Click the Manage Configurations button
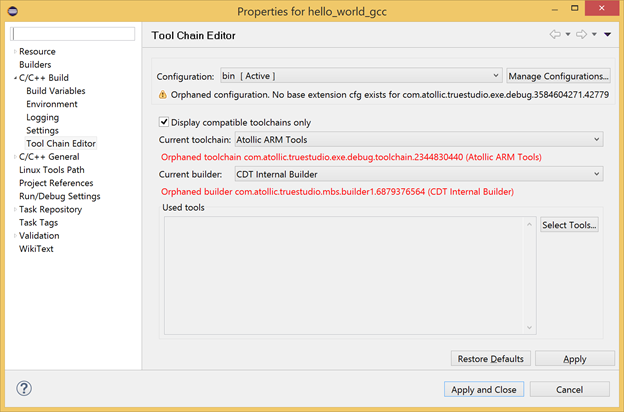624x412 pixels. pyautogui.click(x=558, y=76)
